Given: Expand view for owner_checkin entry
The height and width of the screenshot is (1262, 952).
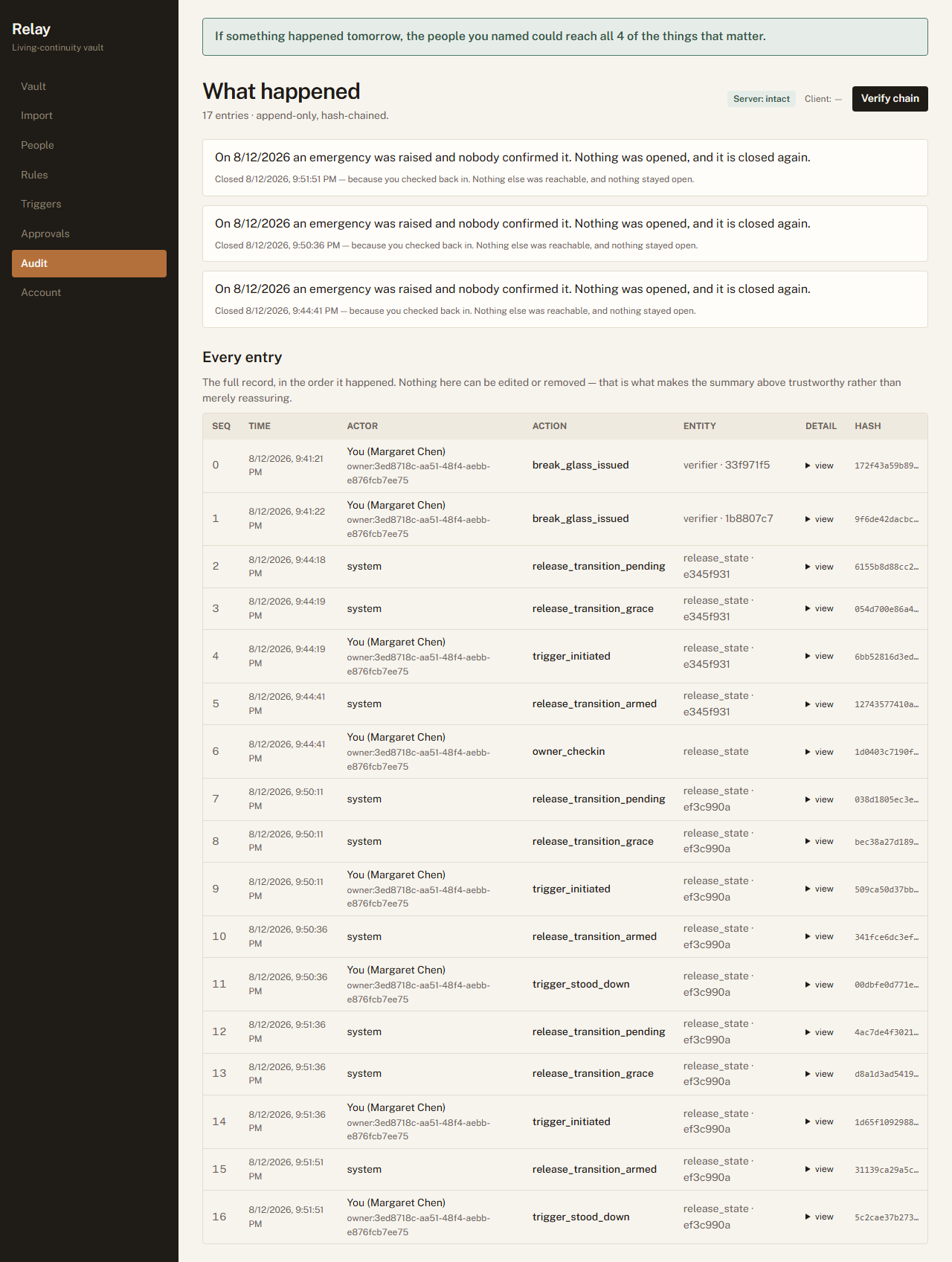Looking at the screenshot, I should 820,752.
